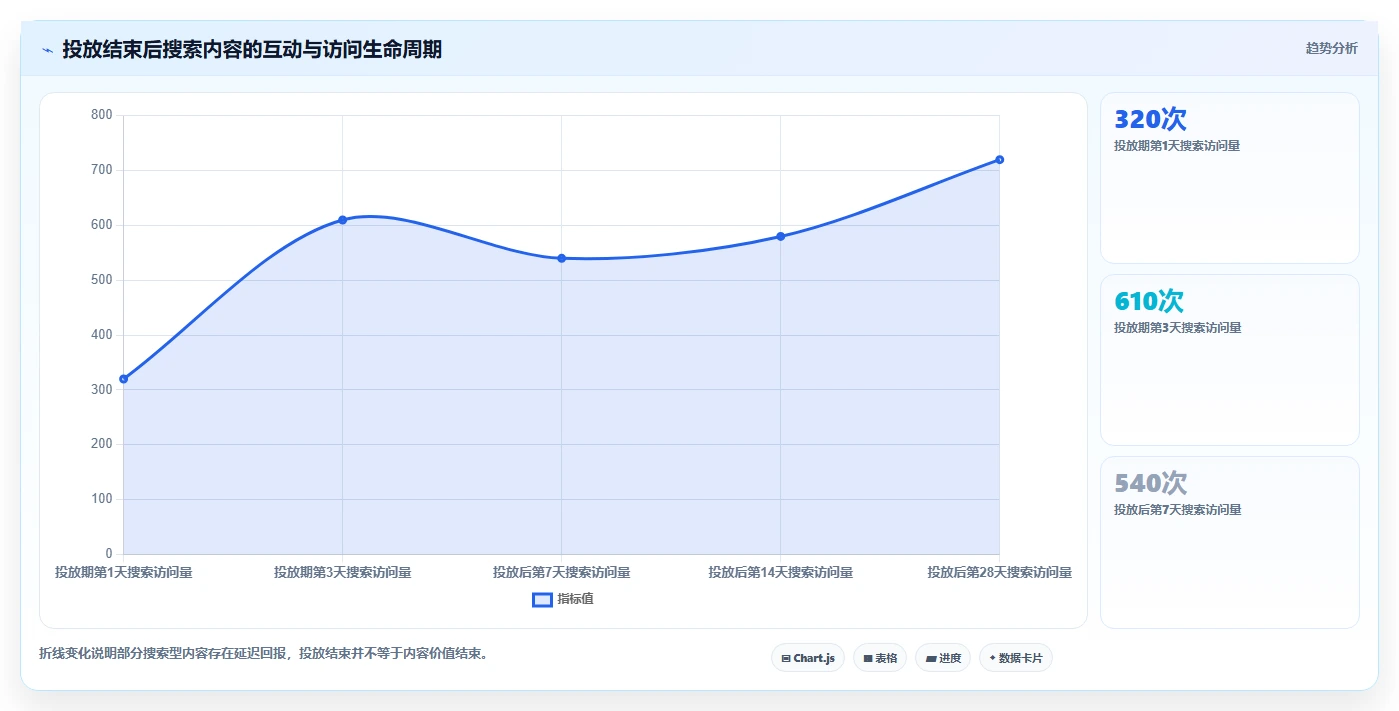
Task: Click the lightning icon beside the title
Action: tap(48, 49)
